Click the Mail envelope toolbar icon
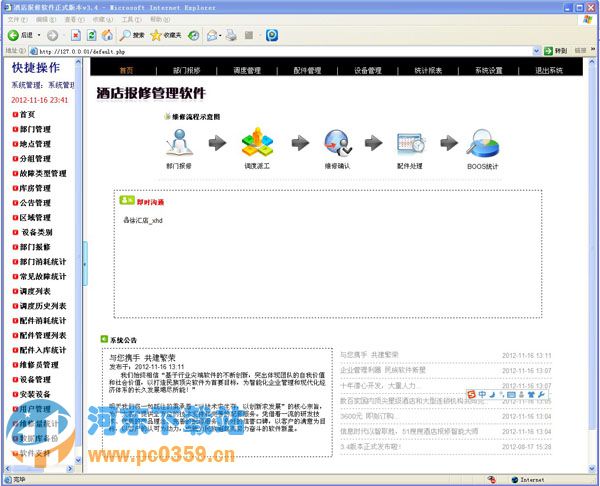Viewport: 600px width, 486px height. point(212,36)
